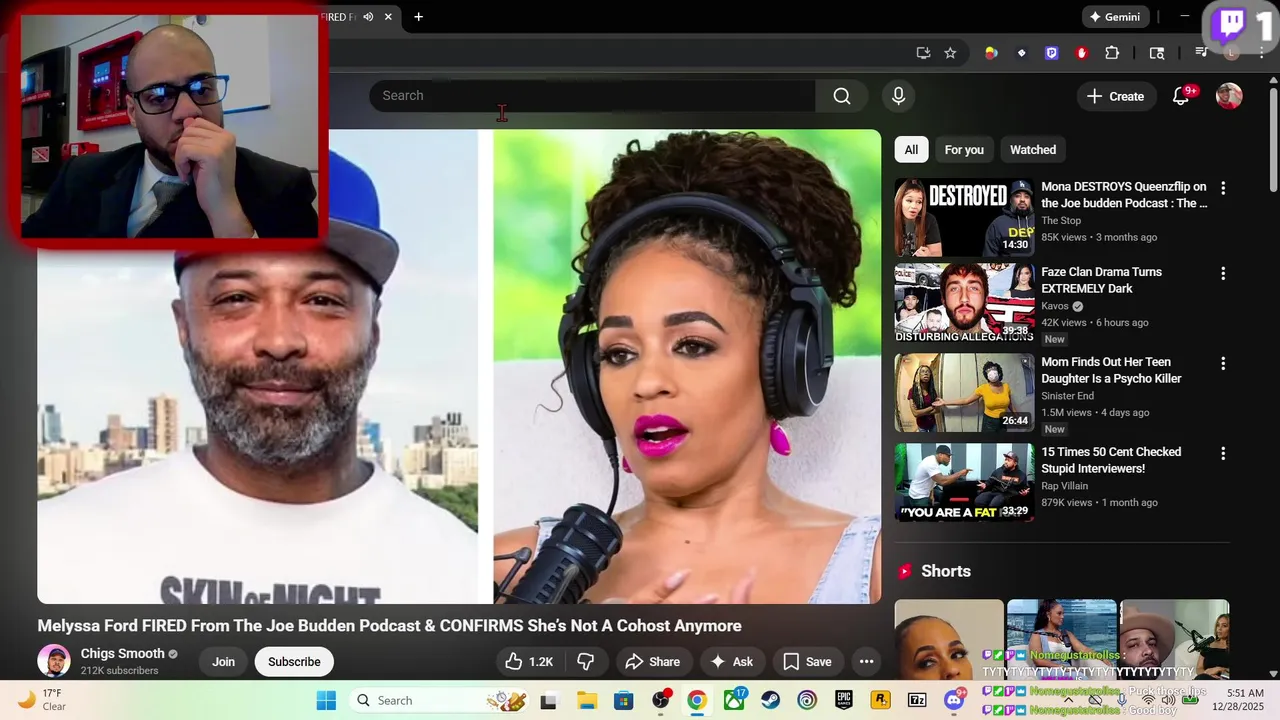1280x720 pixels.
Task: Close the current Chrome tab
Action: click(388, 17)
